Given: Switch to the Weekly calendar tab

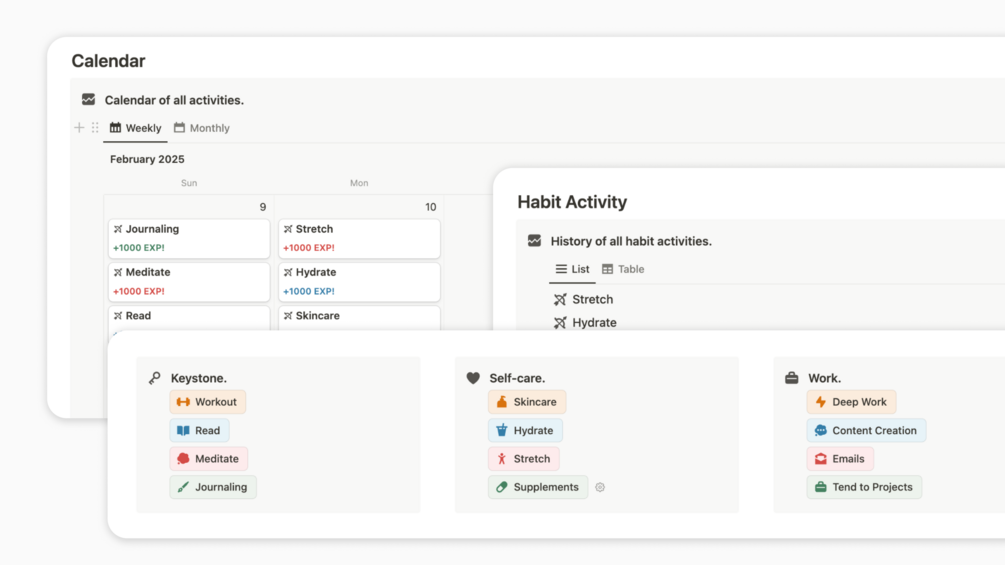Looking at the screenshot, I should [135, 128].
